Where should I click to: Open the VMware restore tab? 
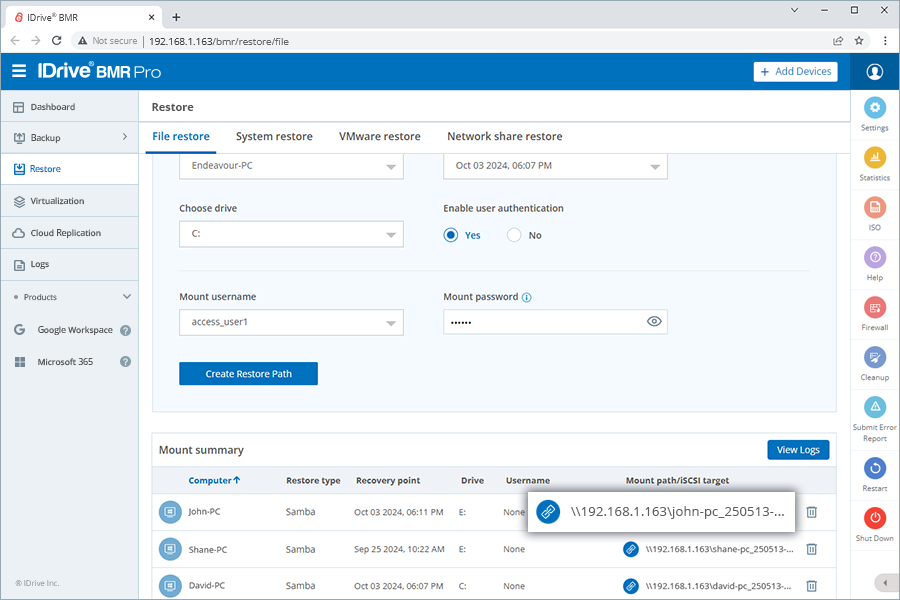(x=379, y=137)
